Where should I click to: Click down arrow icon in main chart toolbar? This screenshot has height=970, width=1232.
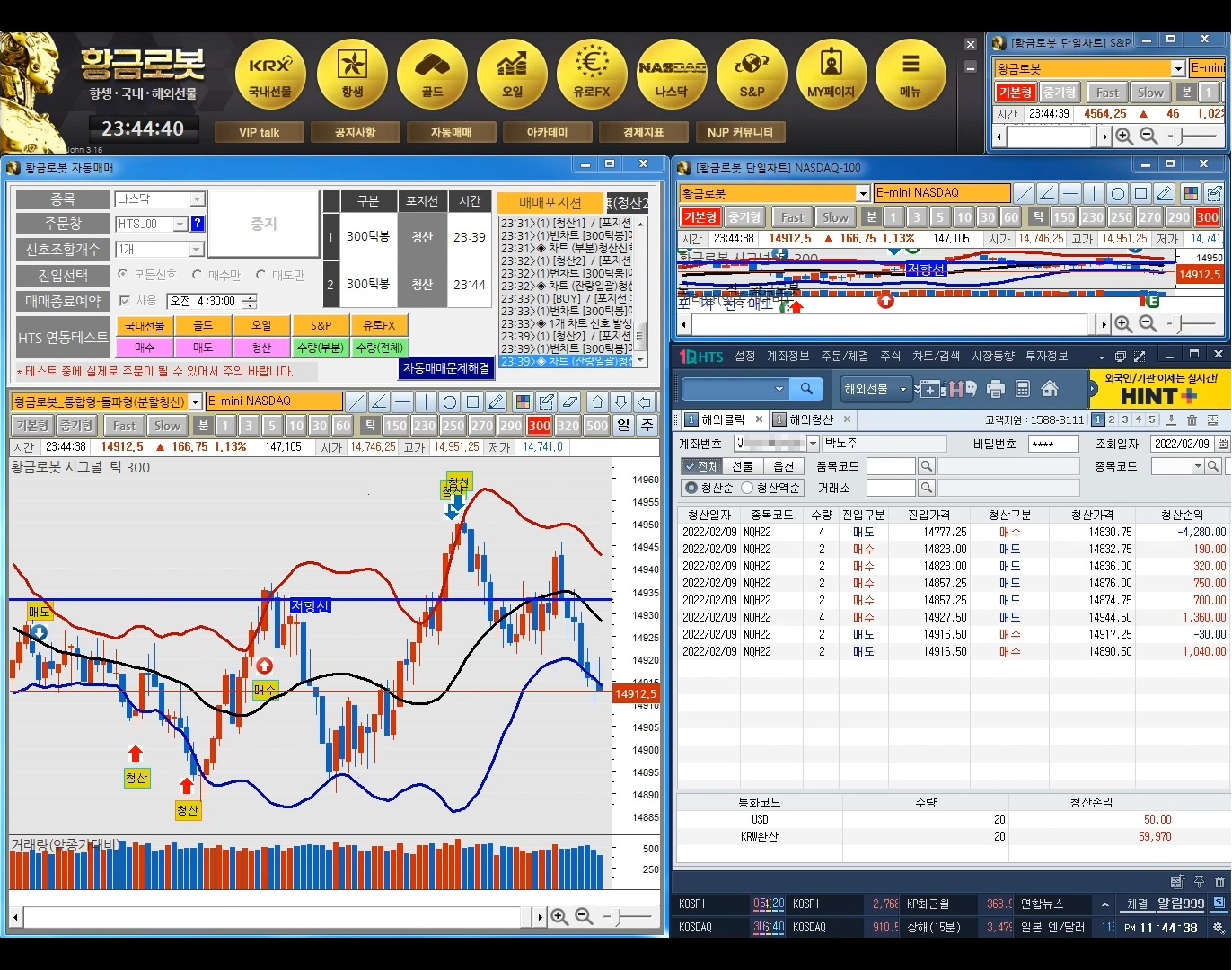click(x=620, y=401)
